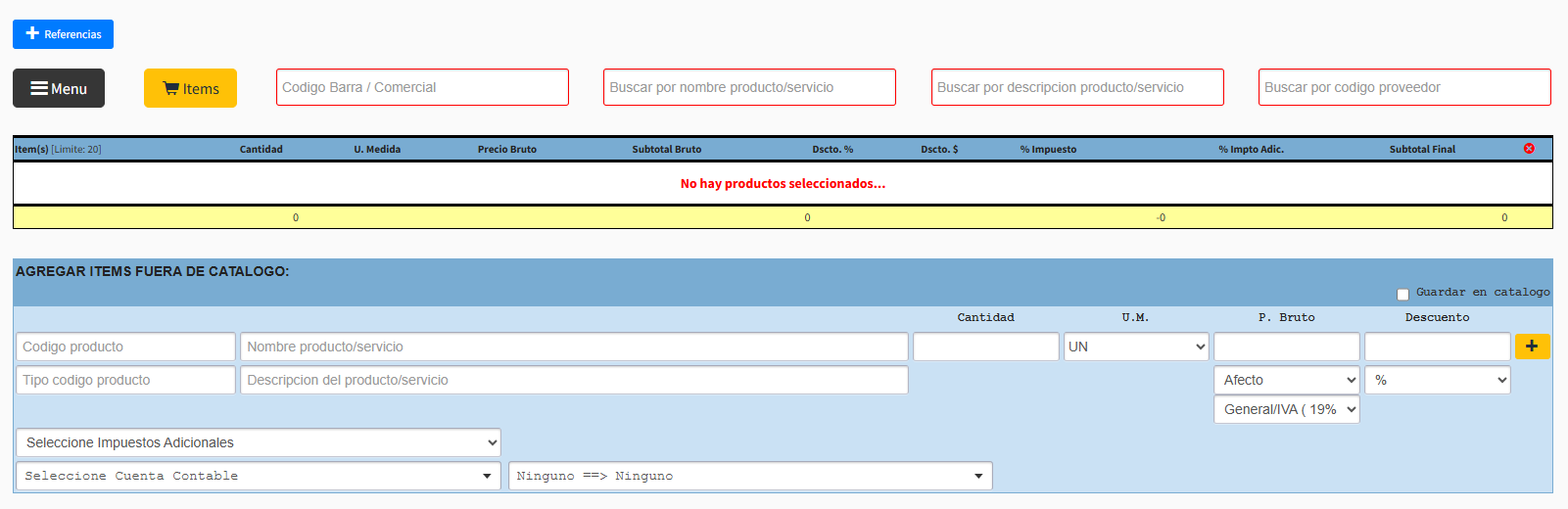Open the General/IVA 19% dropdown

1286,409
